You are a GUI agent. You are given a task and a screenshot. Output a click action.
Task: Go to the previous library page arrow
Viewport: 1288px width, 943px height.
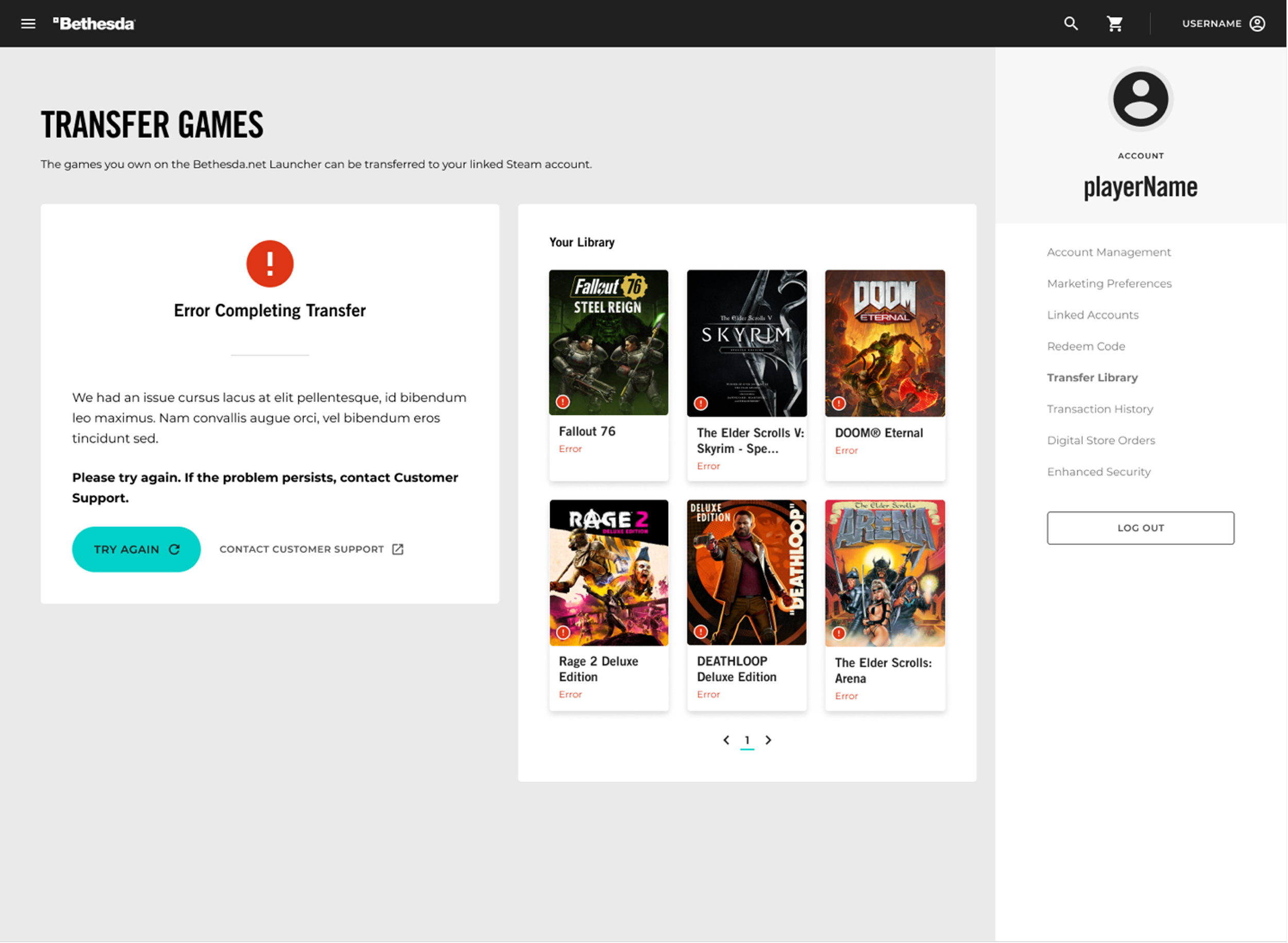click(726, 740)
